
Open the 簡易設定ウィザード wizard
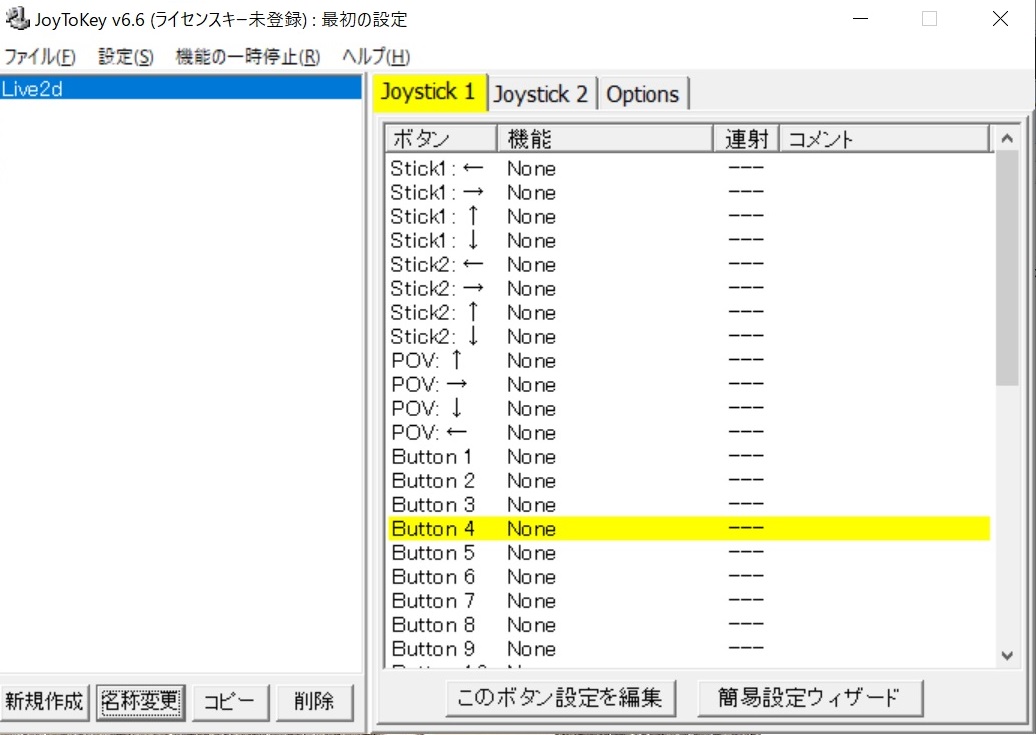click(x=811, y=701)
